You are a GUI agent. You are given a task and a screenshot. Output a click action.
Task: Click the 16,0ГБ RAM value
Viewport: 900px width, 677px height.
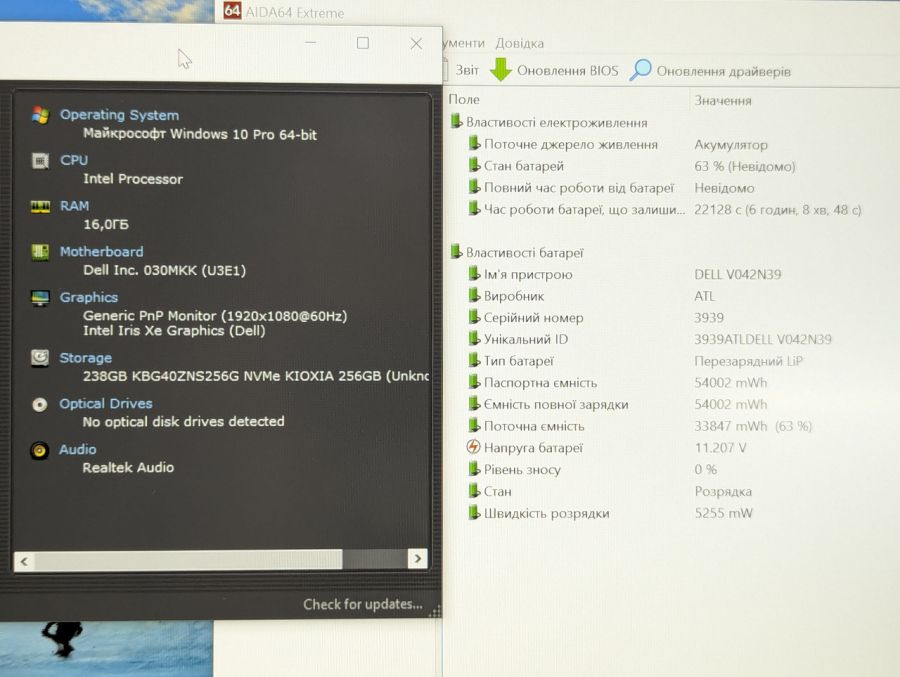pyautogui.click(x=106, y=224)
